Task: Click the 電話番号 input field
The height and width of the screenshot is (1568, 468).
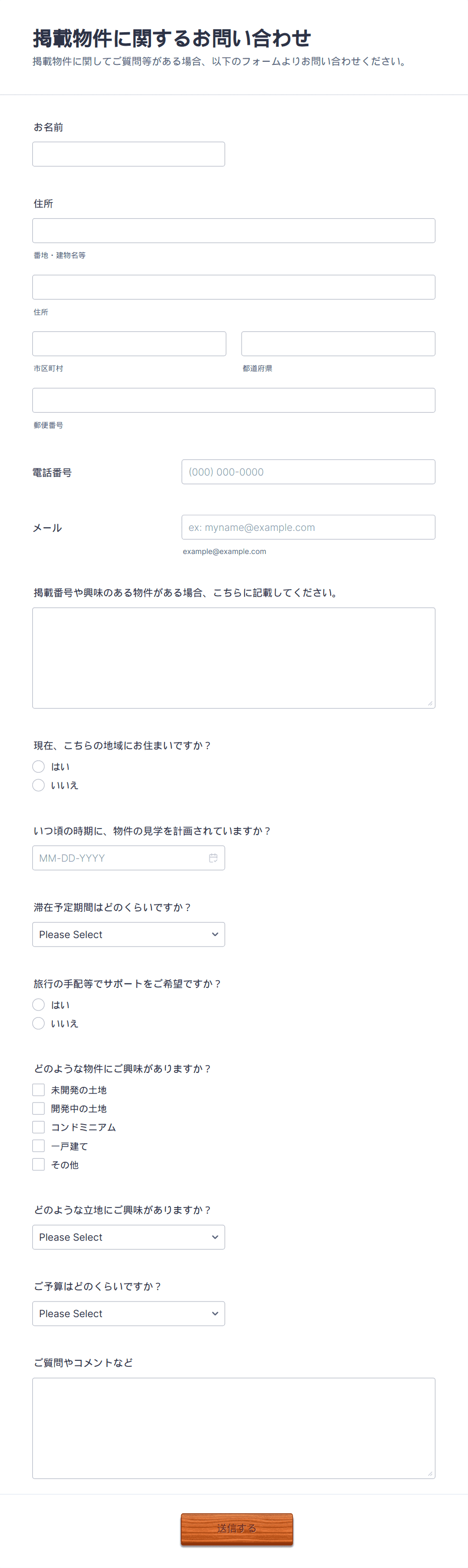Action: point(308,472)
